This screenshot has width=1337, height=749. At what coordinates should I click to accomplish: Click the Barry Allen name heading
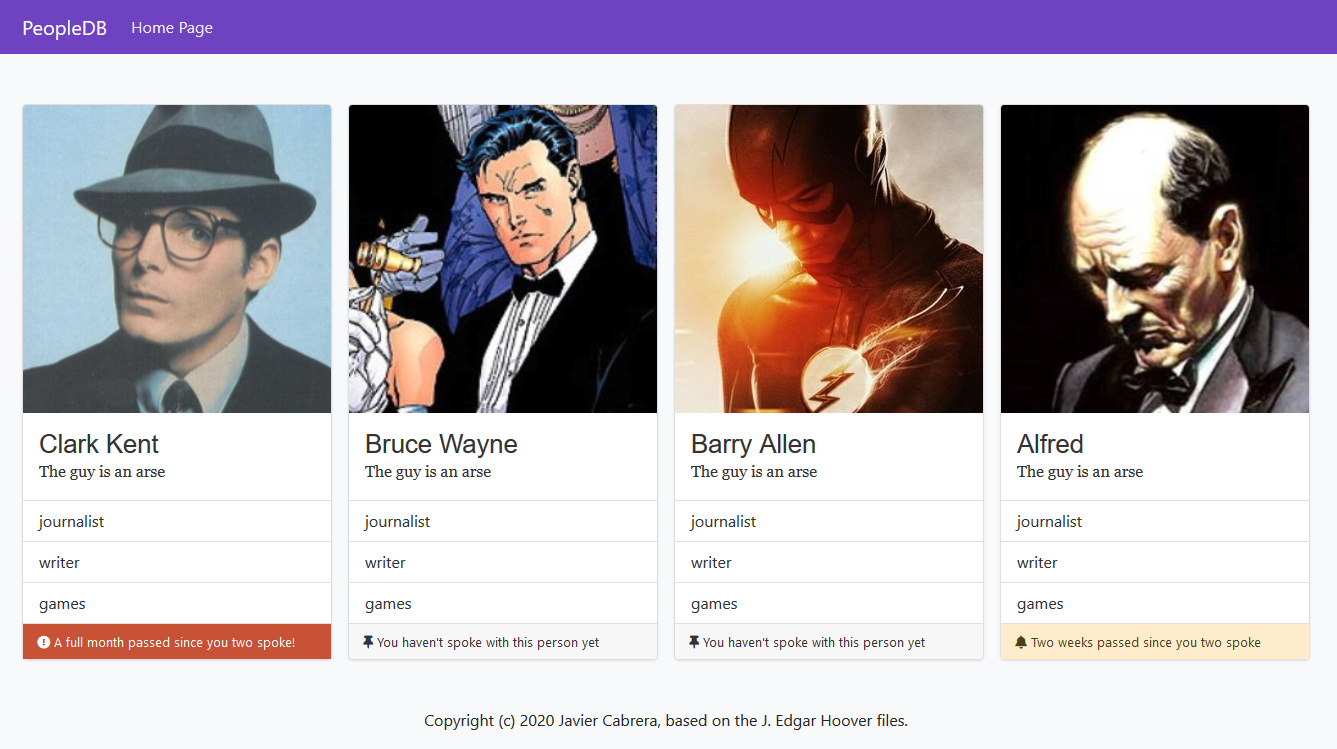(753, 444)
